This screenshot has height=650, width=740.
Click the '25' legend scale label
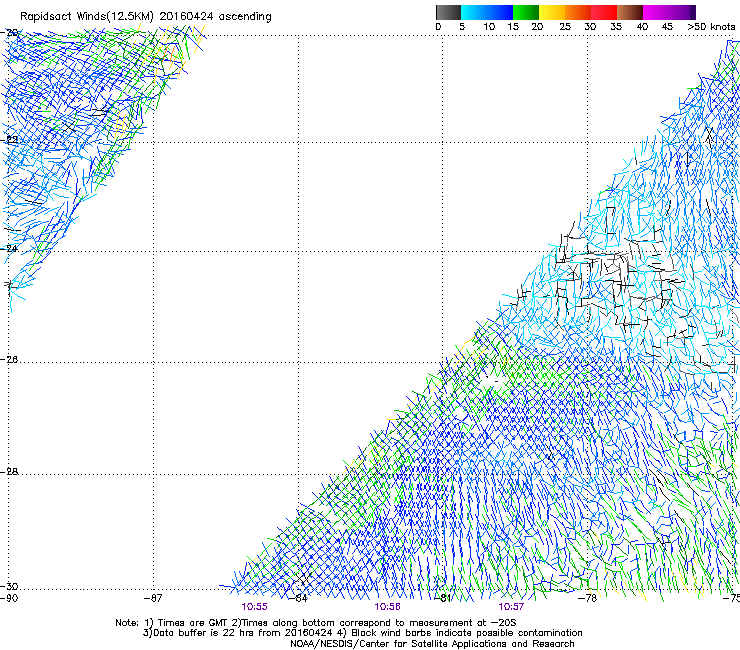[x=564, y=27]
